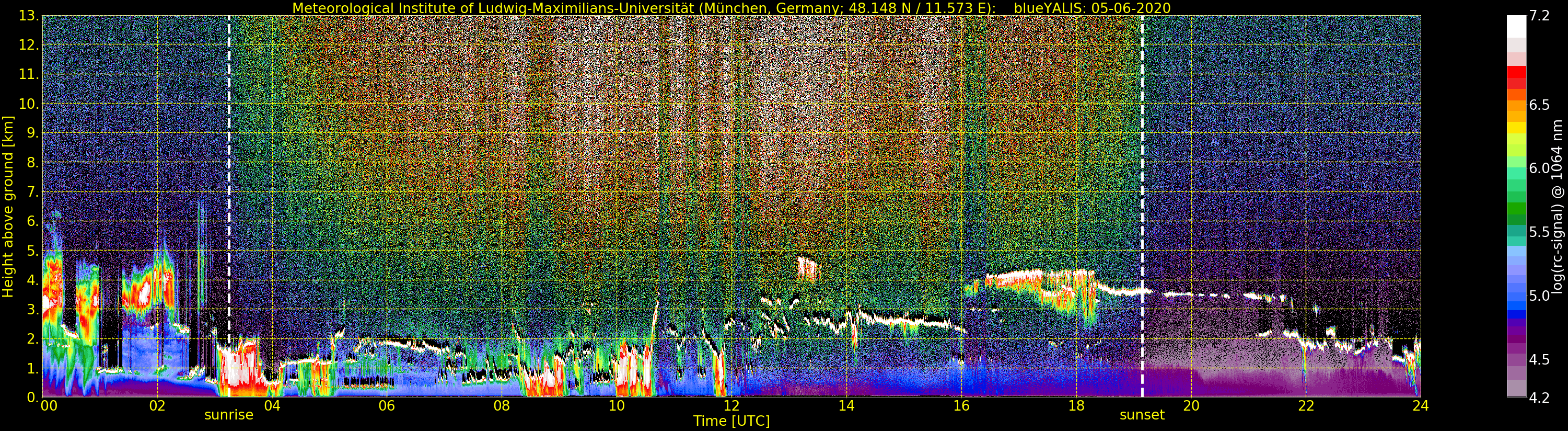Click the time axis tick '04'
Viewport: 1568px width, 431px height.
coord(272,405)
